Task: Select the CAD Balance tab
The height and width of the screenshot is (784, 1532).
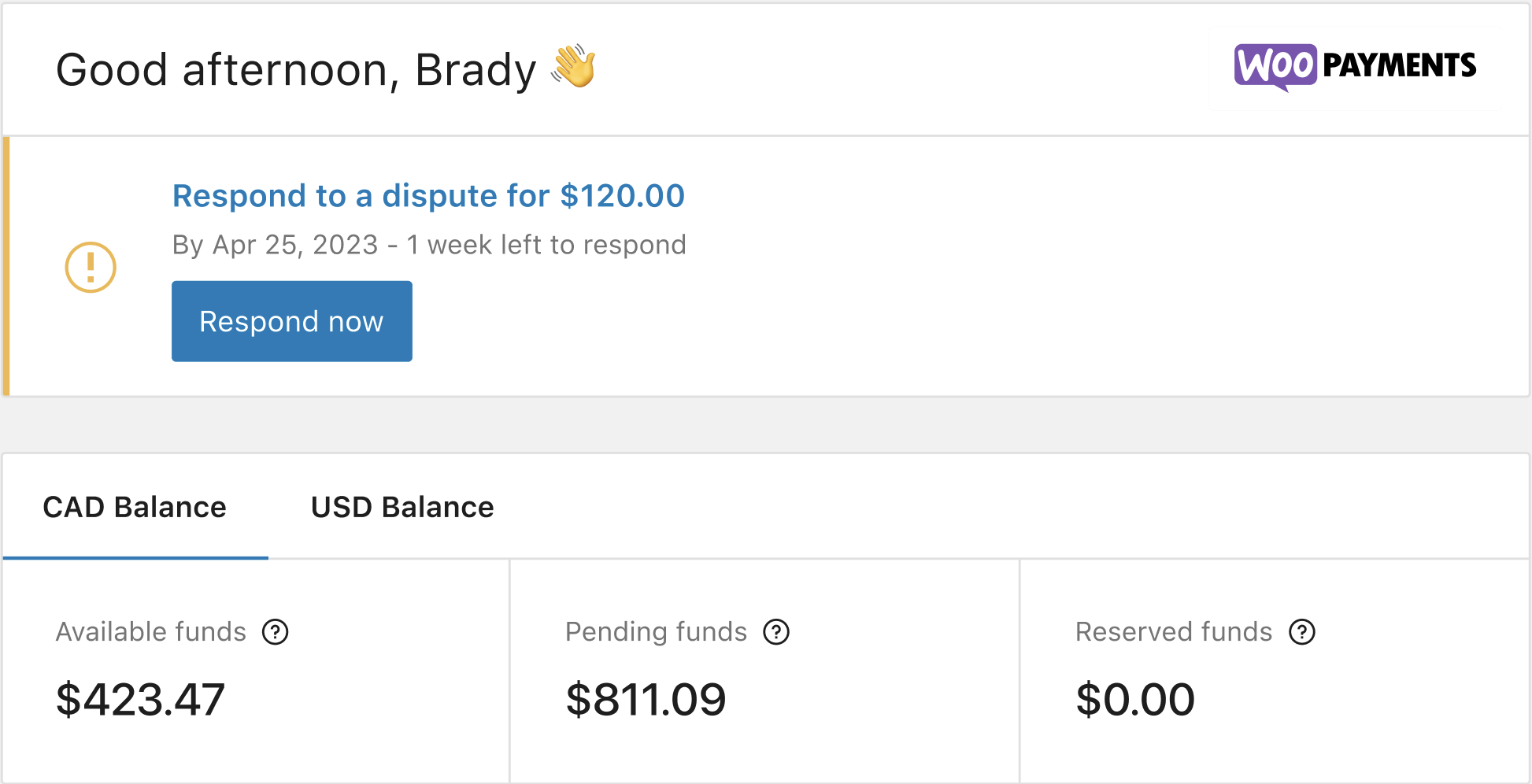Action: tap(135, 507)
